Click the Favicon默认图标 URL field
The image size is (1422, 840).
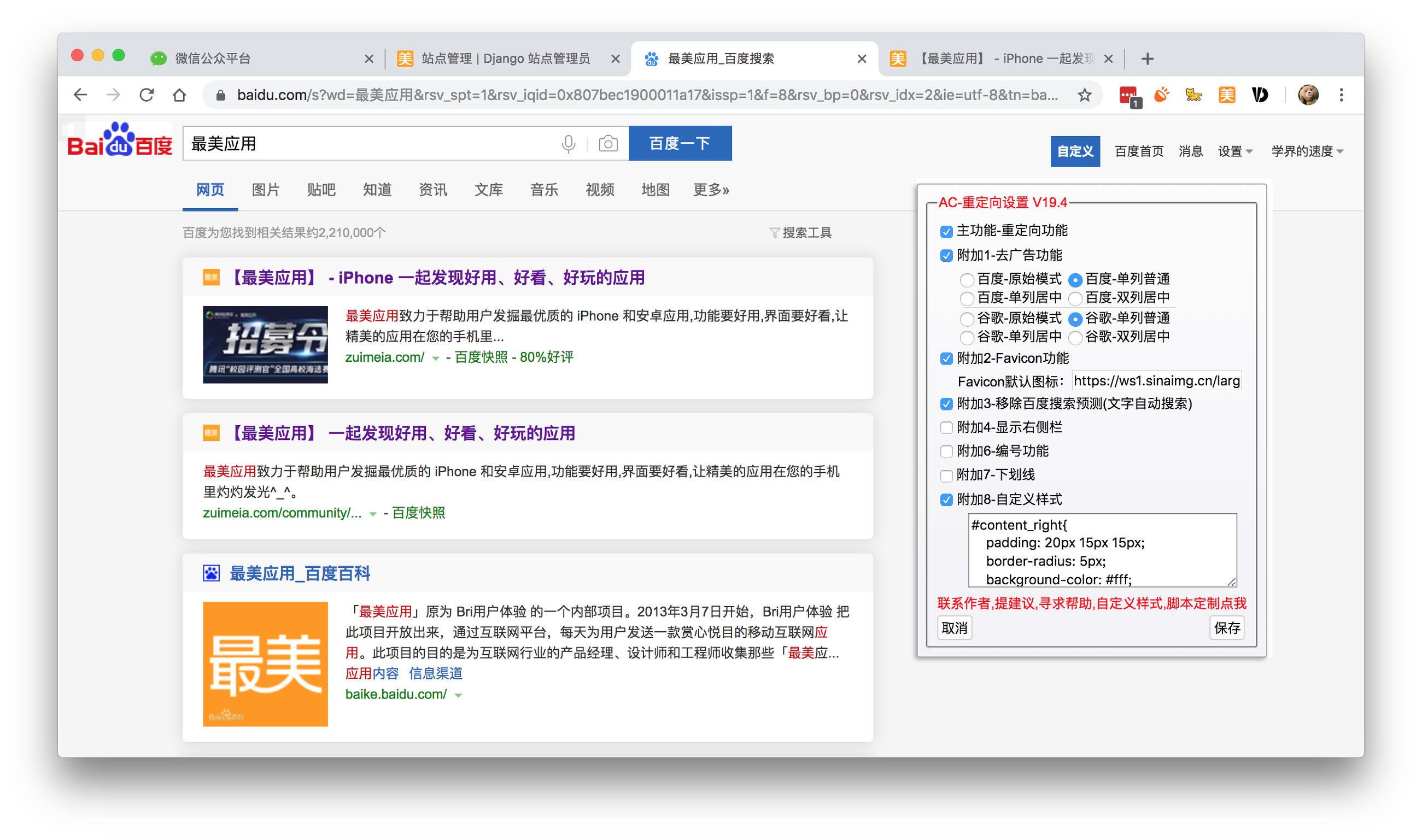(x=1156, y=381)
